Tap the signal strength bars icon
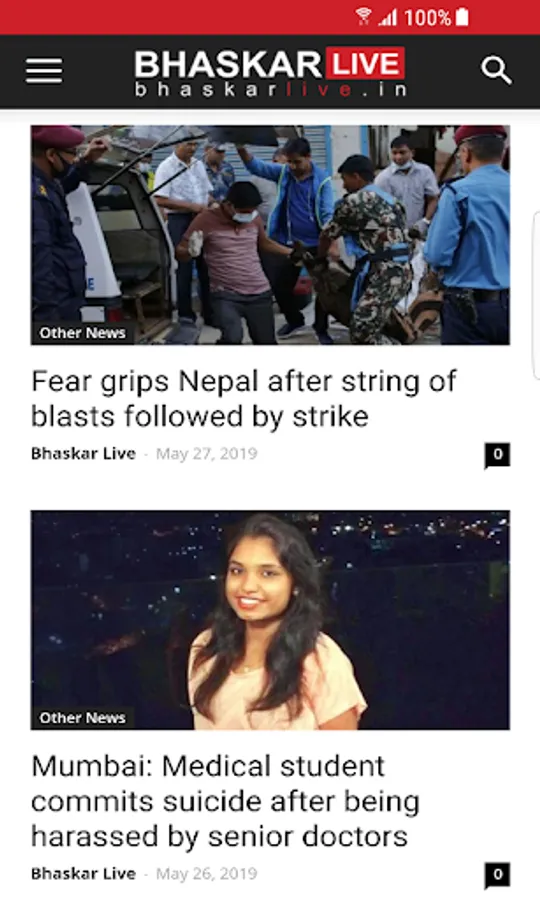The width and height of the screenshot is (540, 900). (388, 17)
